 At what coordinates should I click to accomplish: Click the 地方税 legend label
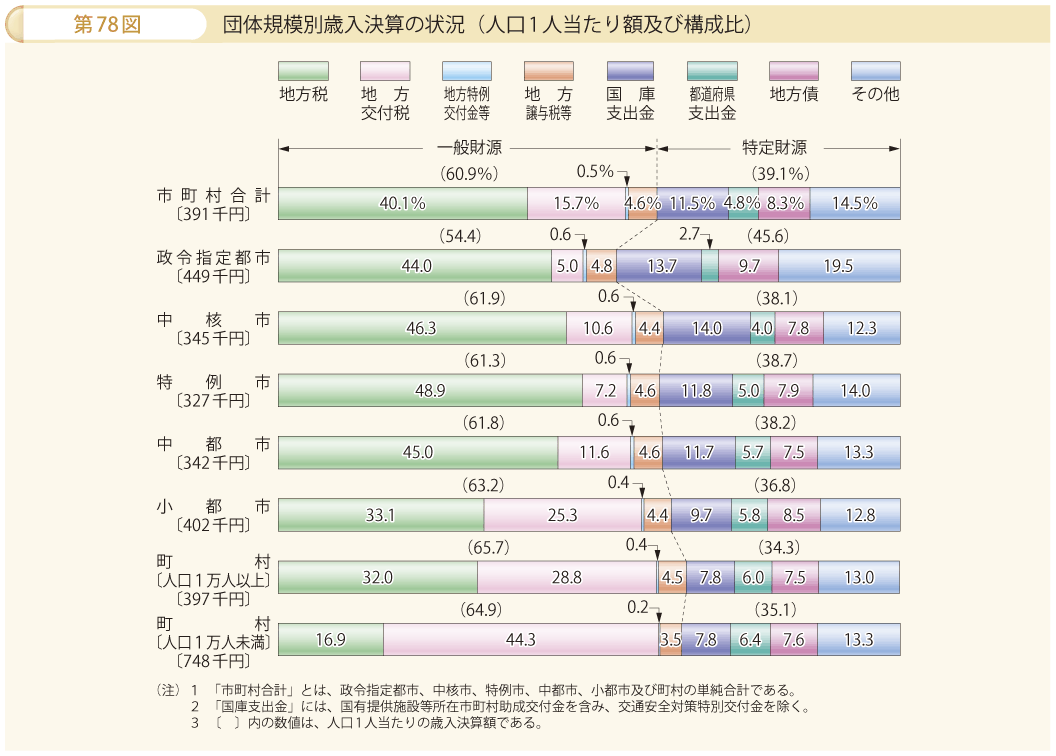304,94
